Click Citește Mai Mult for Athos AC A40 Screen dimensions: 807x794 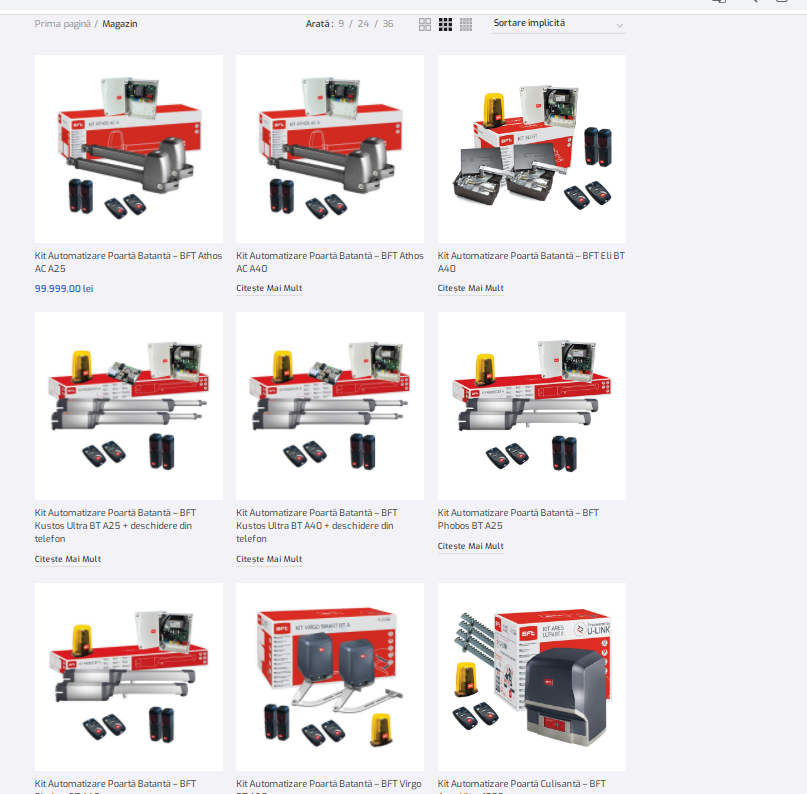tap(269, 288)
